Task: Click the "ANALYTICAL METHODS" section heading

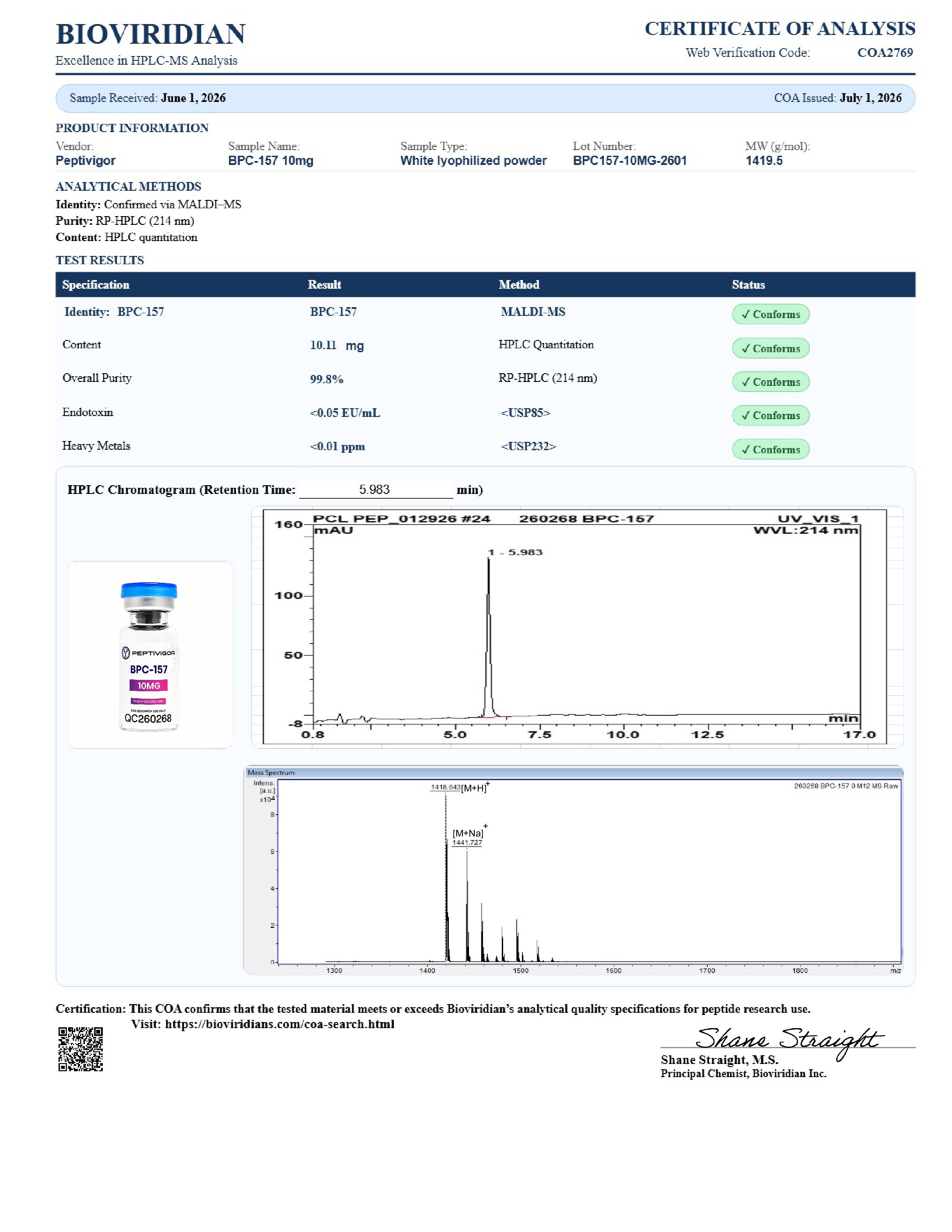Action: click(x=128, y=187)
